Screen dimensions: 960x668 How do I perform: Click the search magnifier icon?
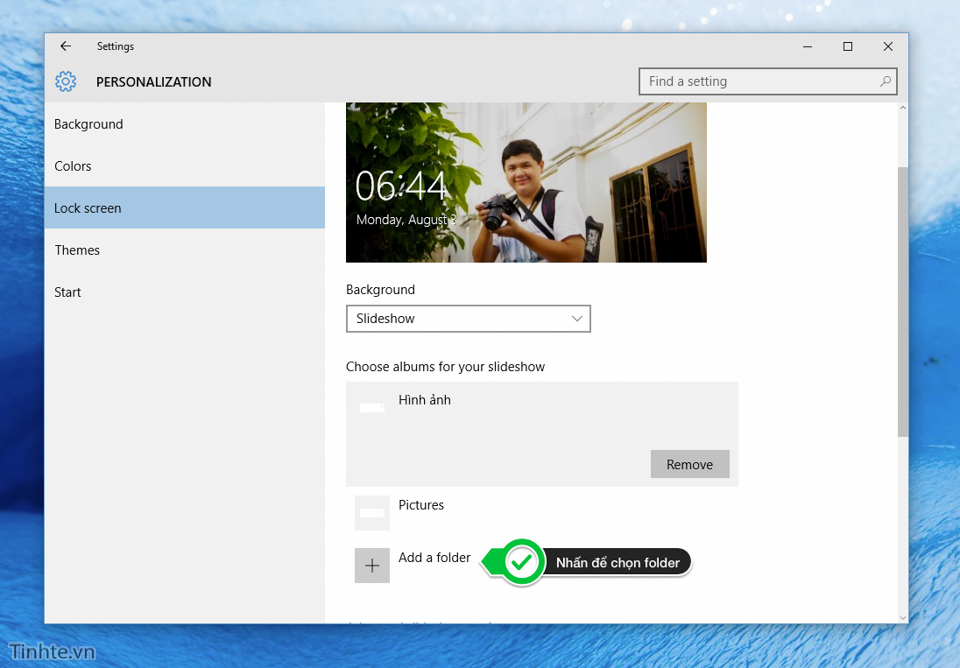tap(885, 81)
